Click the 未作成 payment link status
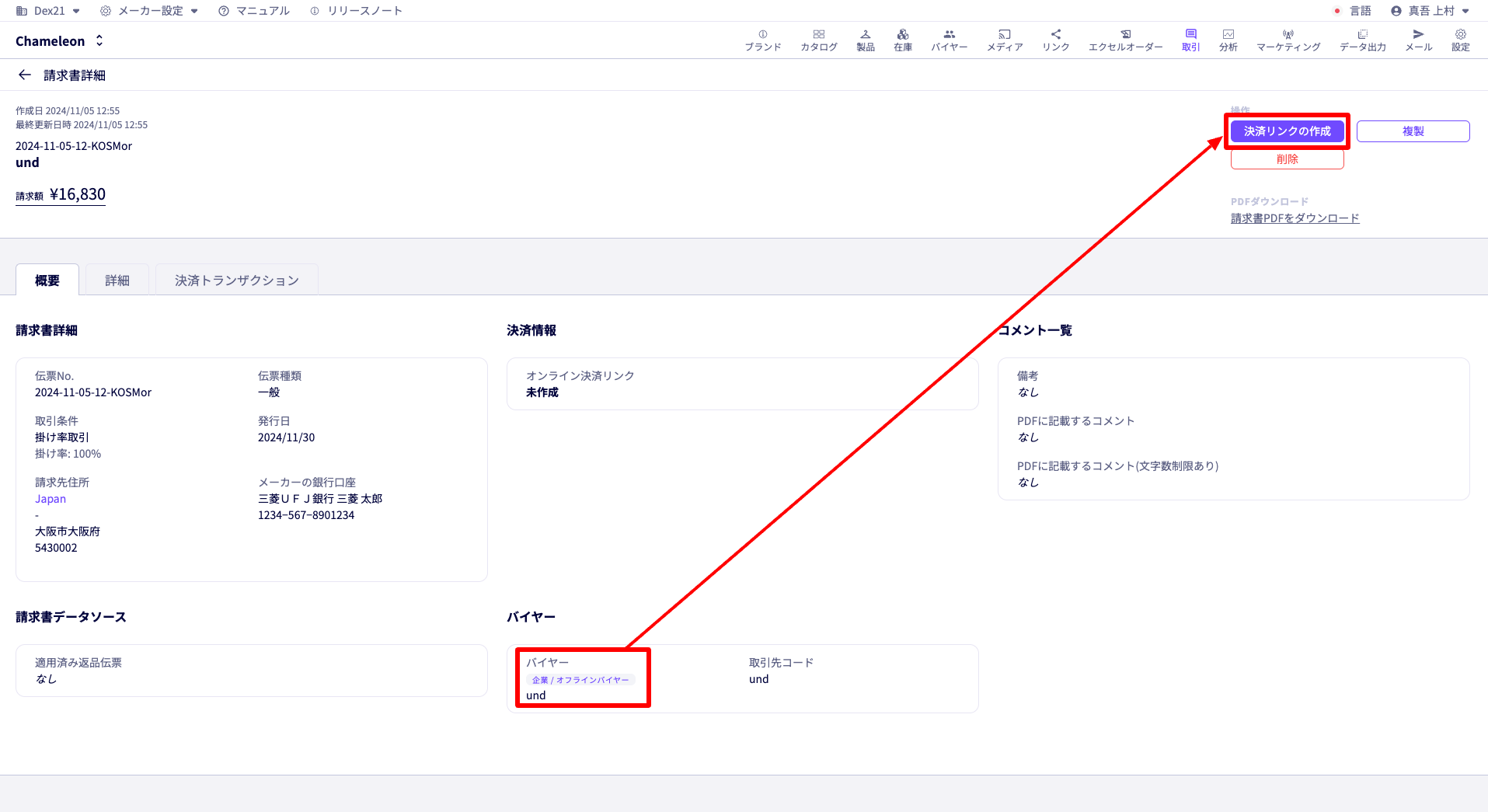1488x812 pixels. tap(542, 392)
